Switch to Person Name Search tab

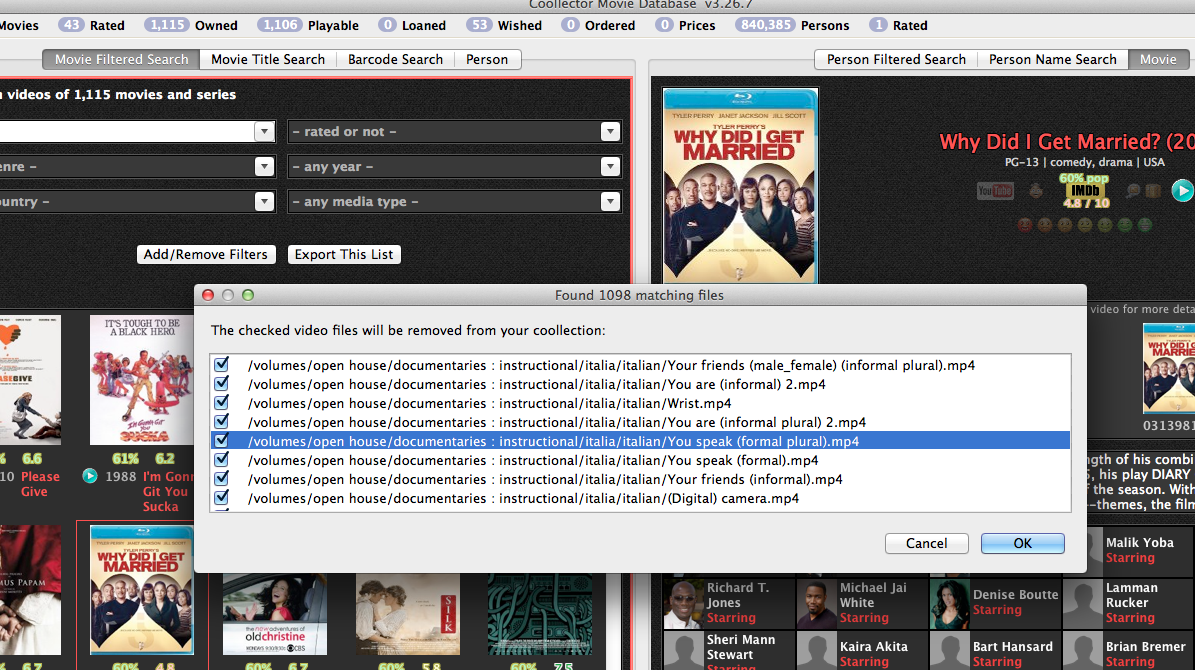(1052, 59)
